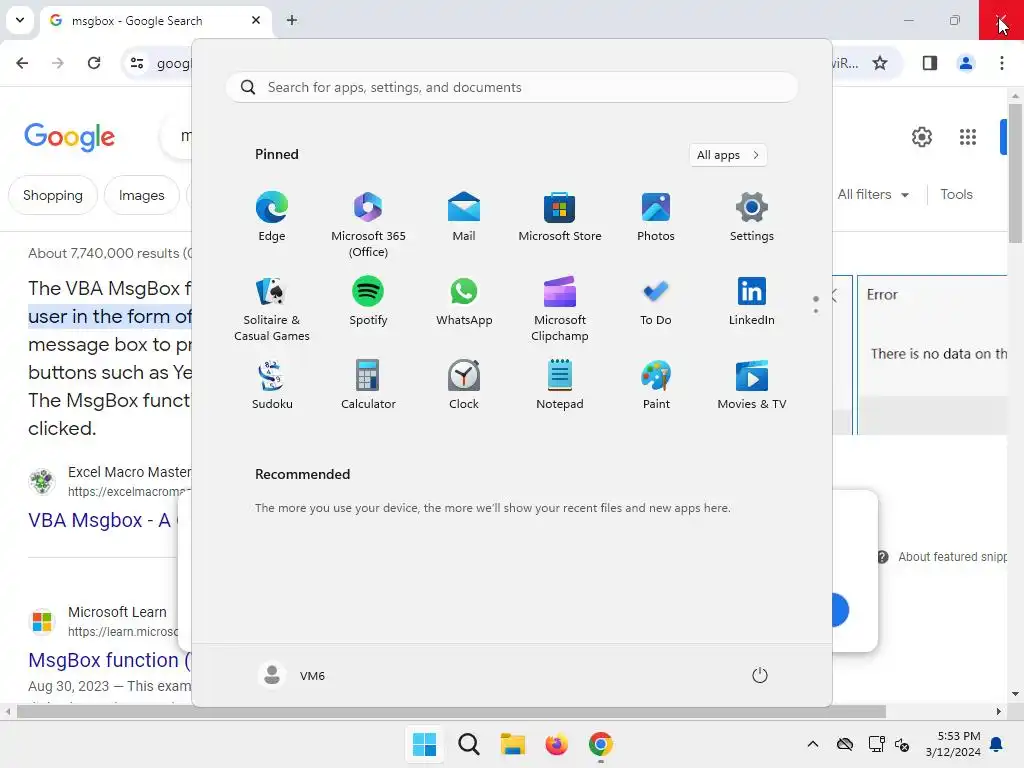Screen dimensions: 1024x768
Task: Launch Movies & TV
Action: (x=752, y=385)
